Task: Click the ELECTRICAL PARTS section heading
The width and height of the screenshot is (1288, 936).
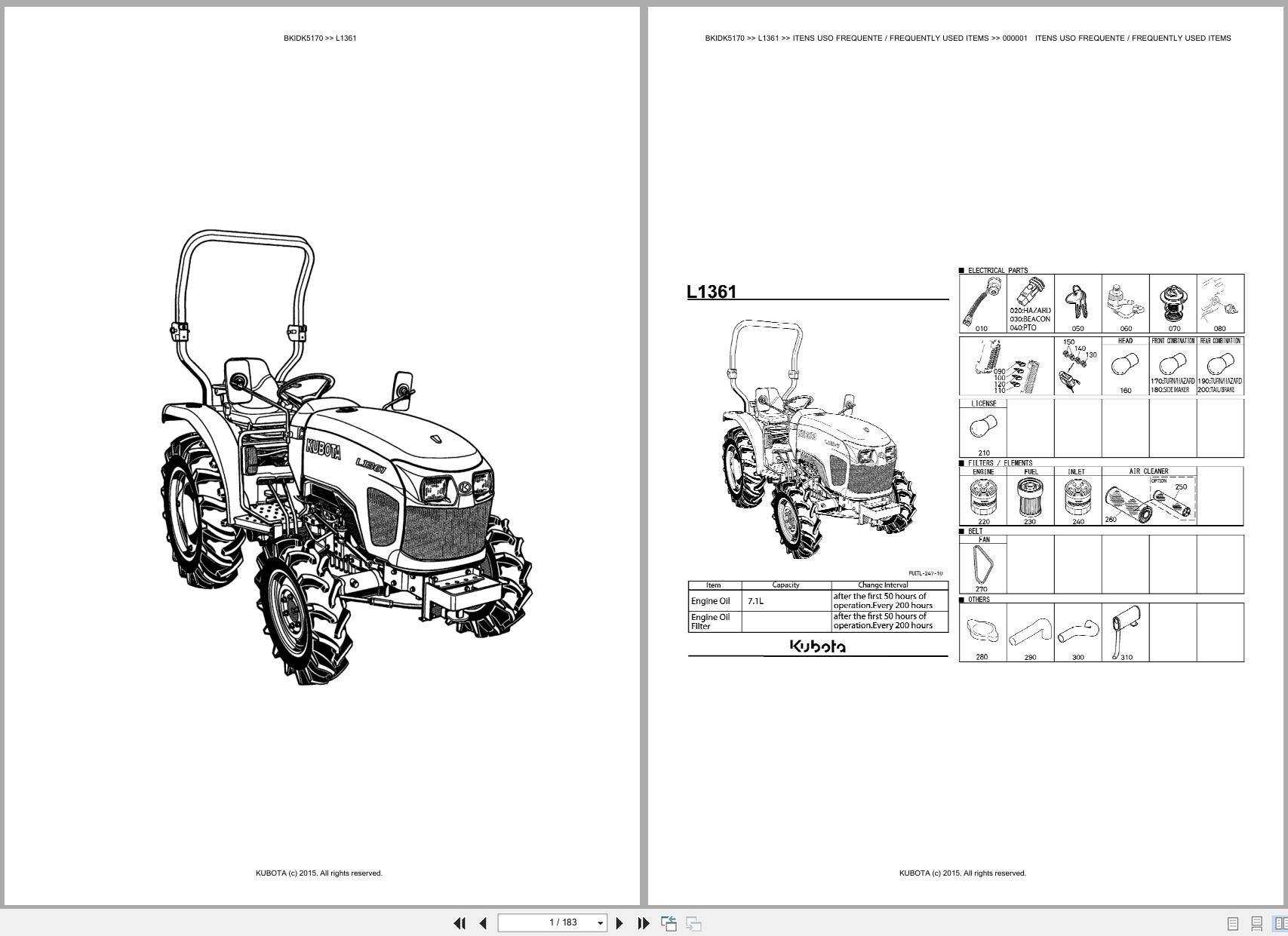Action: [x=998, y=270]
